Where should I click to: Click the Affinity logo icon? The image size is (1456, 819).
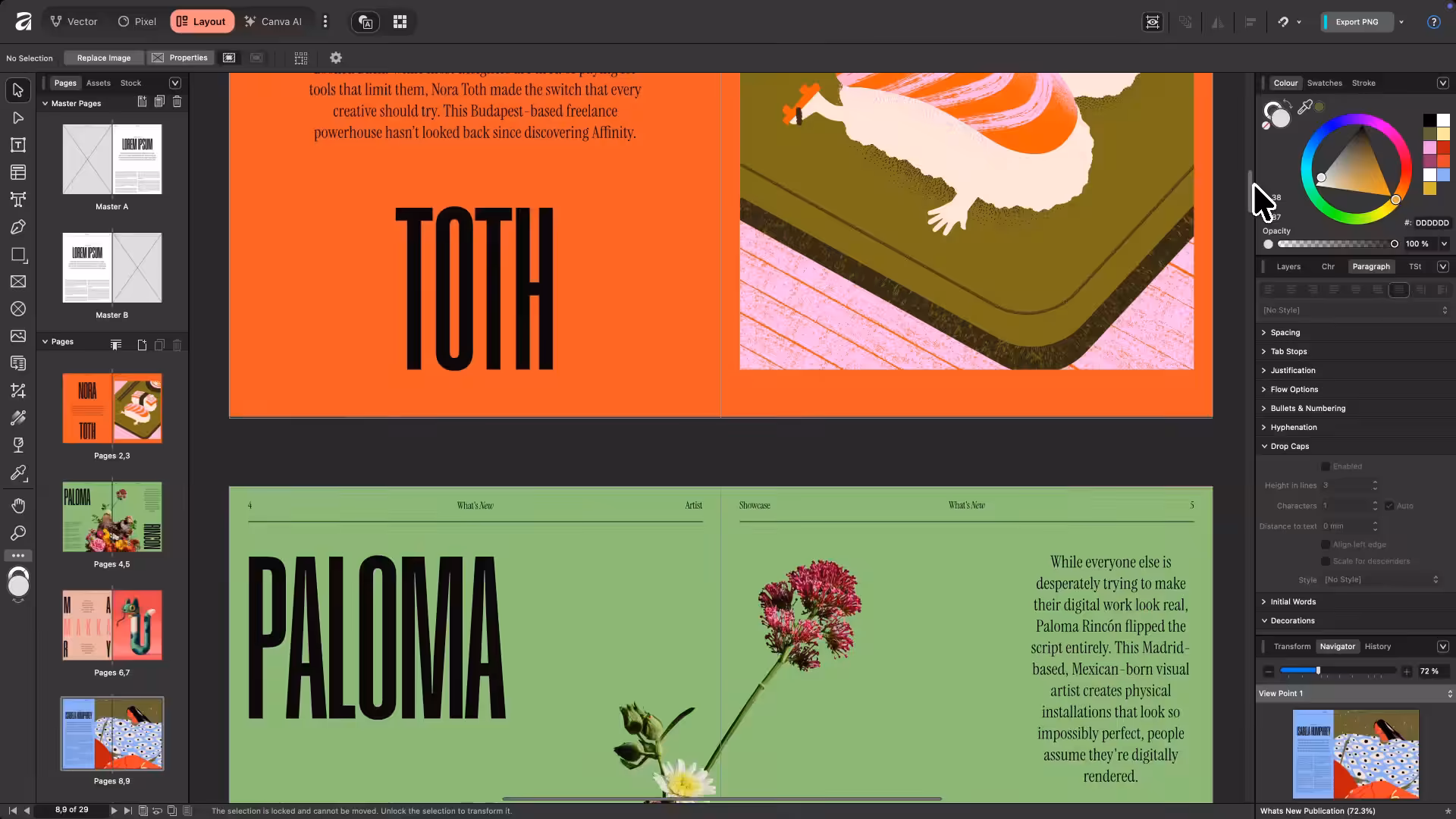click(24, 21)
